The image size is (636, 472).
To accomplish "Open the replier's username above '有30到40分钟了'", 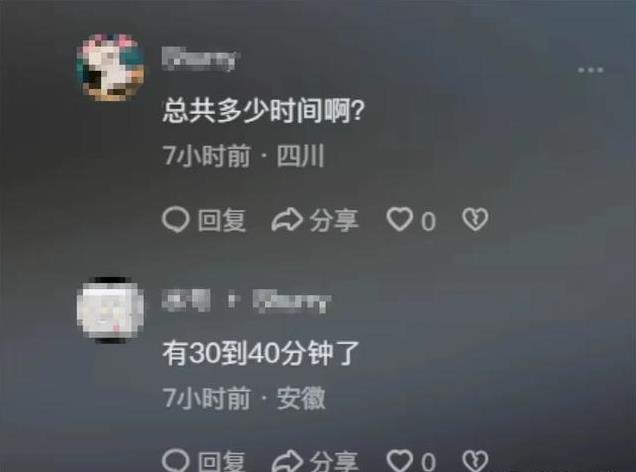I will pos(186,300).
